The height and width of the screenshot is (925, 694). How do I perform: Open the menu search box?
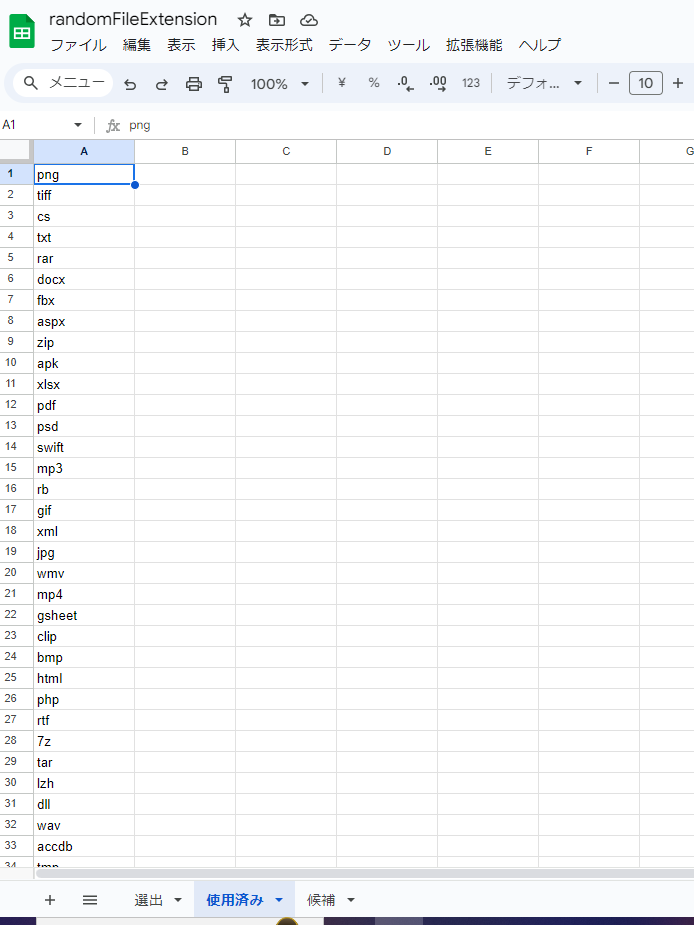[63, 83]
